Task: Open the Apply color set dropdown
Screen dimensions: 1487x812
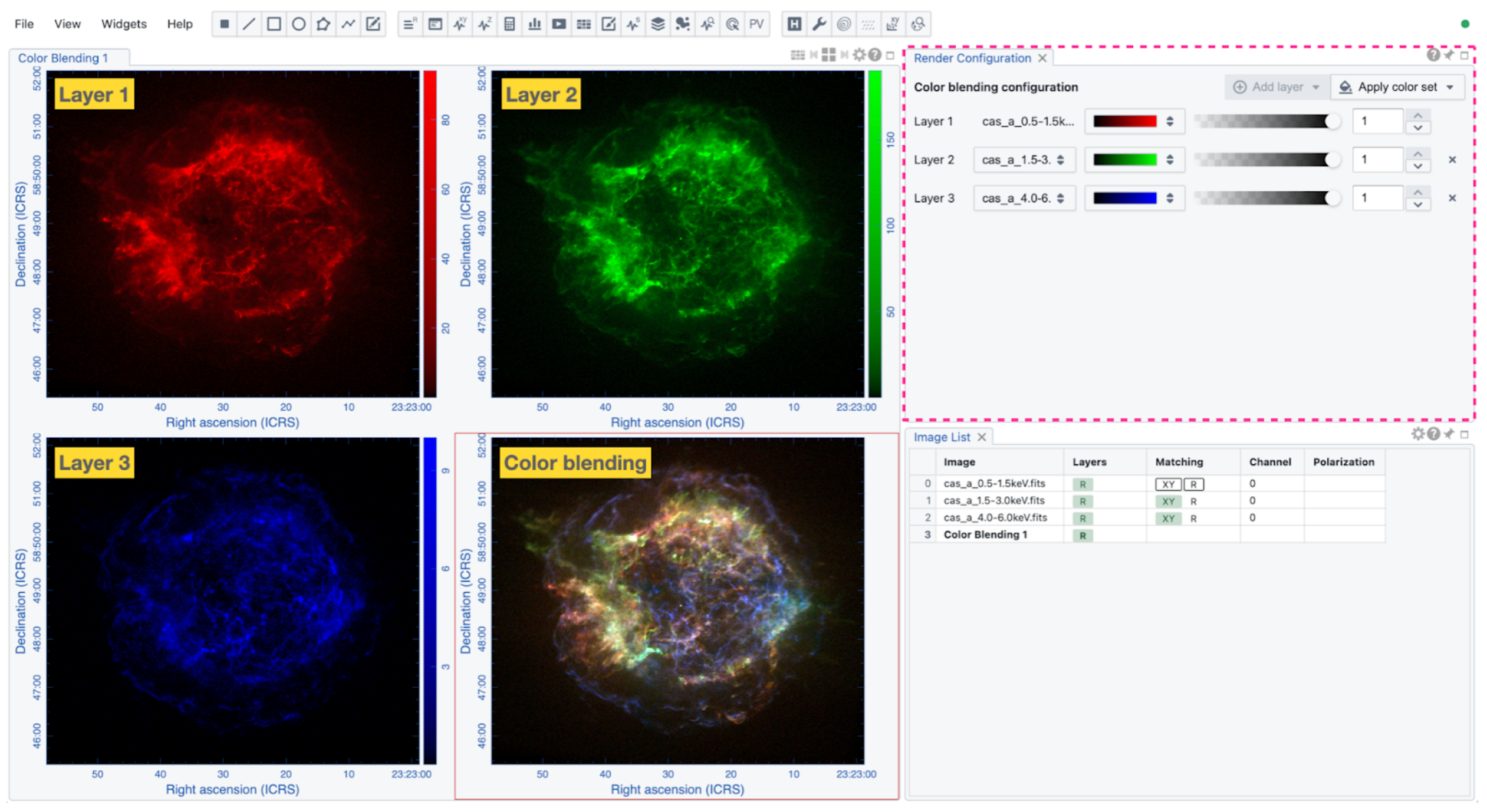Action: coord(1396,87)
